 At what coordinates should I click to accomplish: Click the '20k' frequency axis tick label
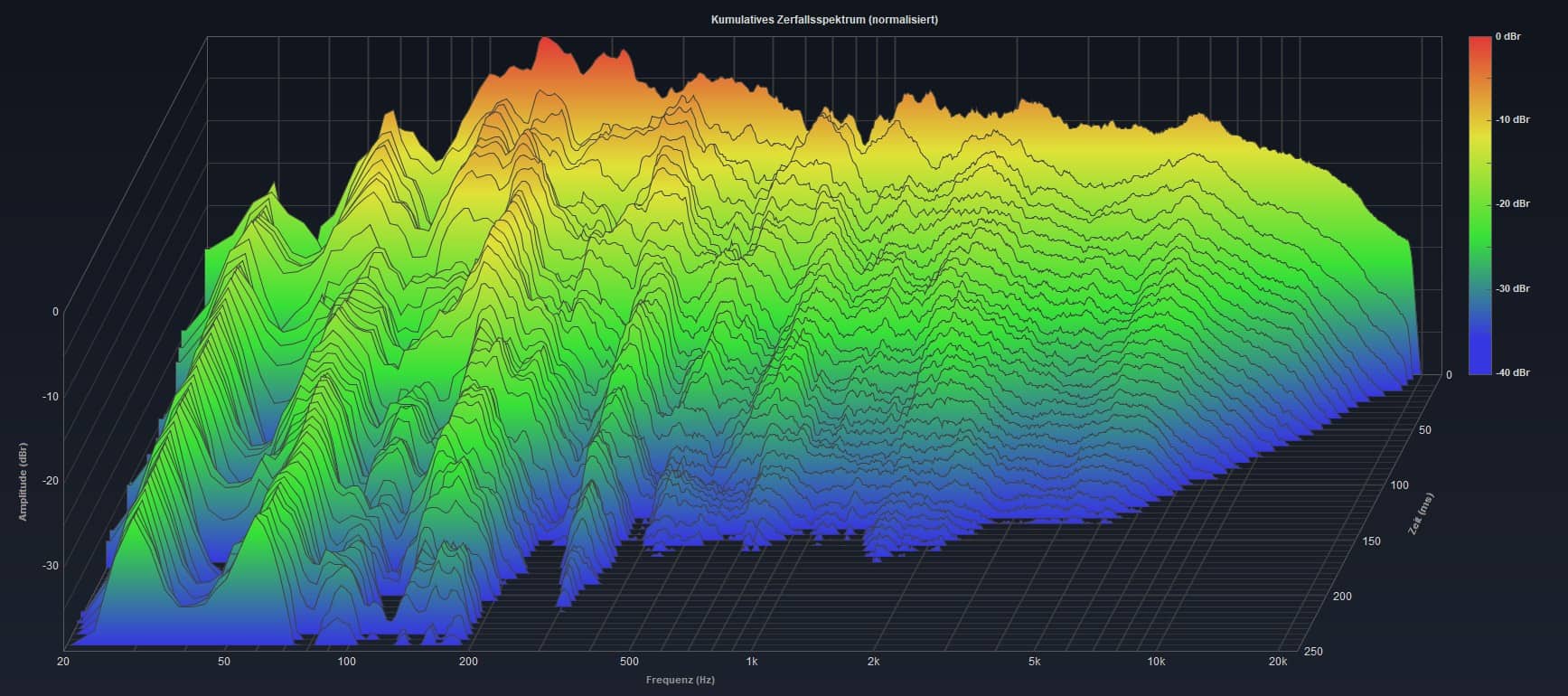click(1277, 662)
